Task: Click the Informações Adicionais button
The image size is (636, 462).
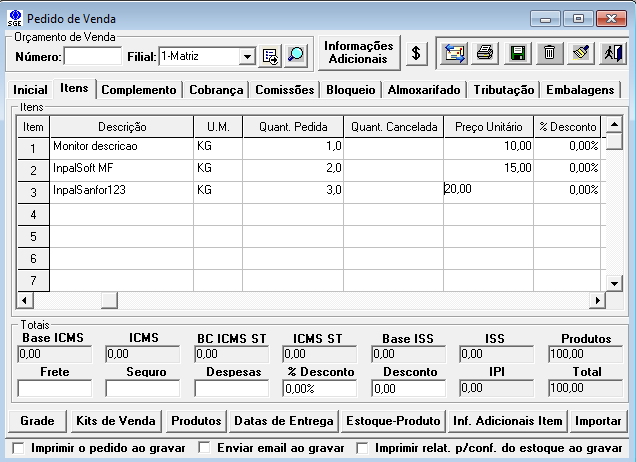Action: pos(358,53)
